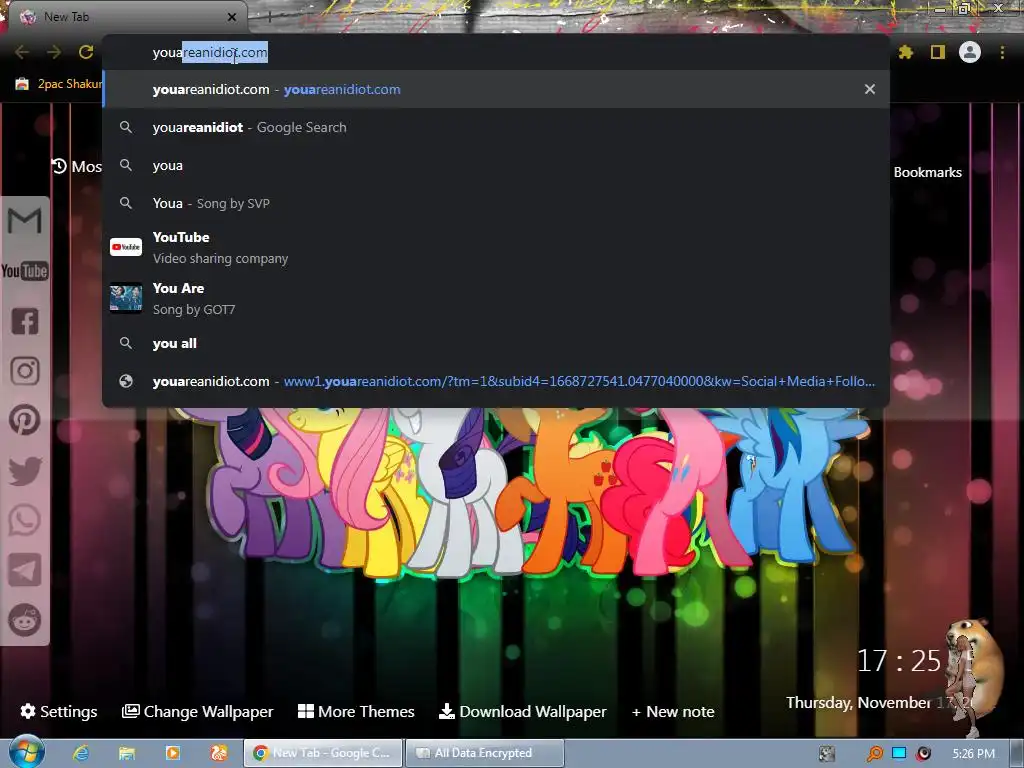Choose 'You Are - Song by GOT7' suggestion
Image resolution: width=1024 pixels, height=768 pixels.
[496, 298]
